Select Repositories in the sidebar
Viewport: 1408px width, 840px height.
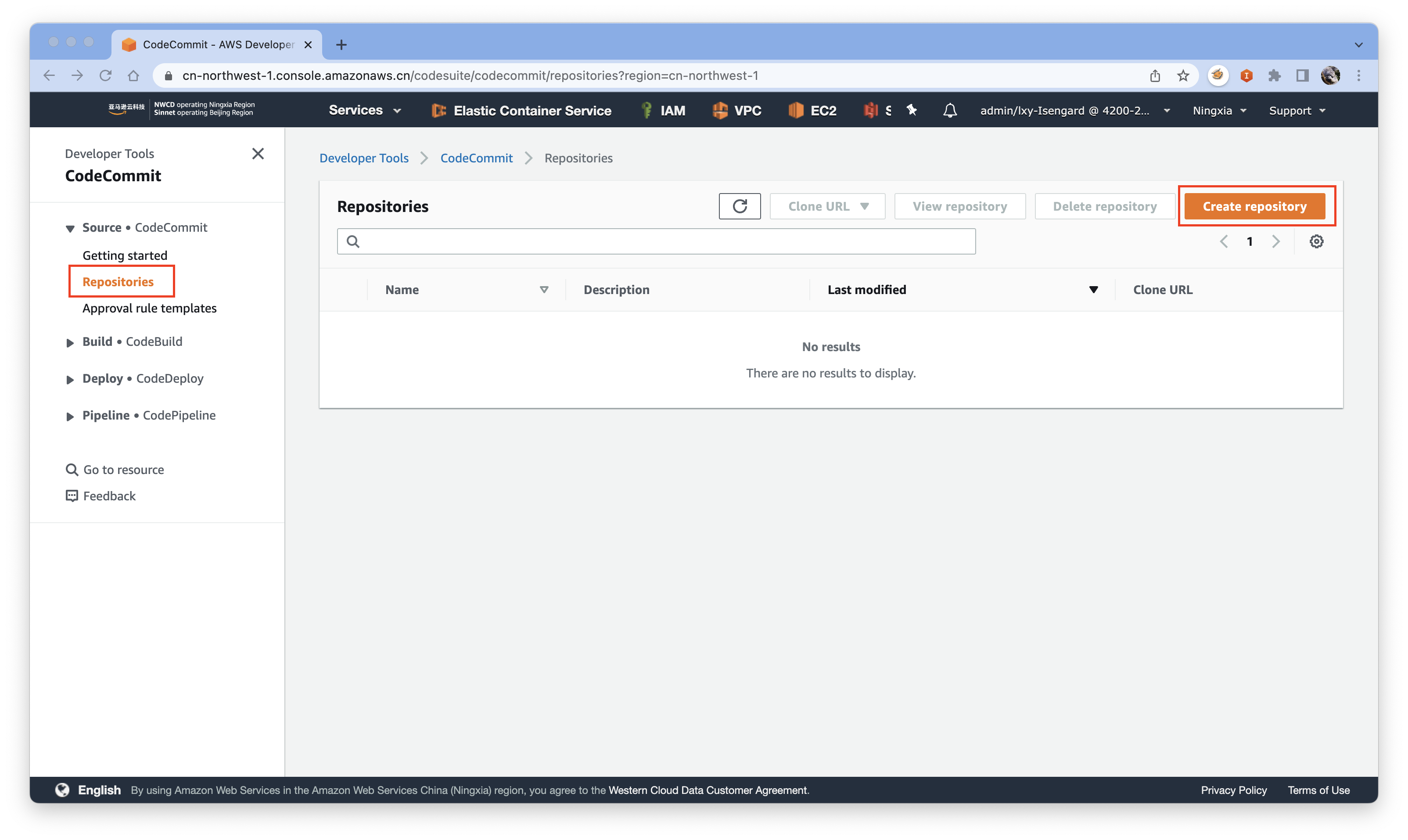point(118,281)
